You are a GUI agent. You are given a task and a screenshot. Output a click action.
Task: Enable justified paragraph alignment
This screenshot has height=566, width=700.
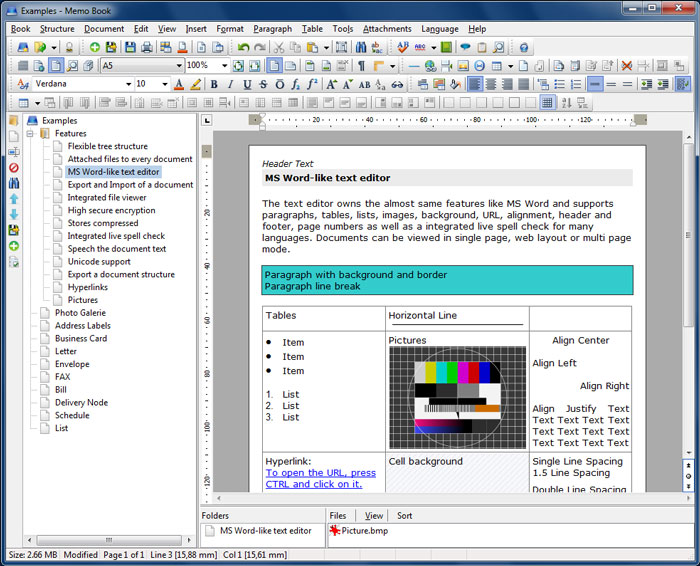(523, 84)
